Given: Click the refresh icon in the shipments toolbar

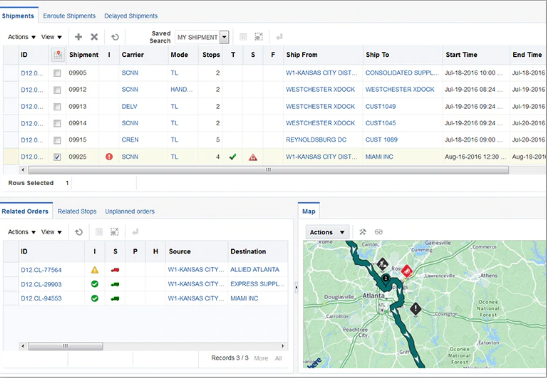Looking at the screenshot, I should pyautogui.click(x=115, y=37).
